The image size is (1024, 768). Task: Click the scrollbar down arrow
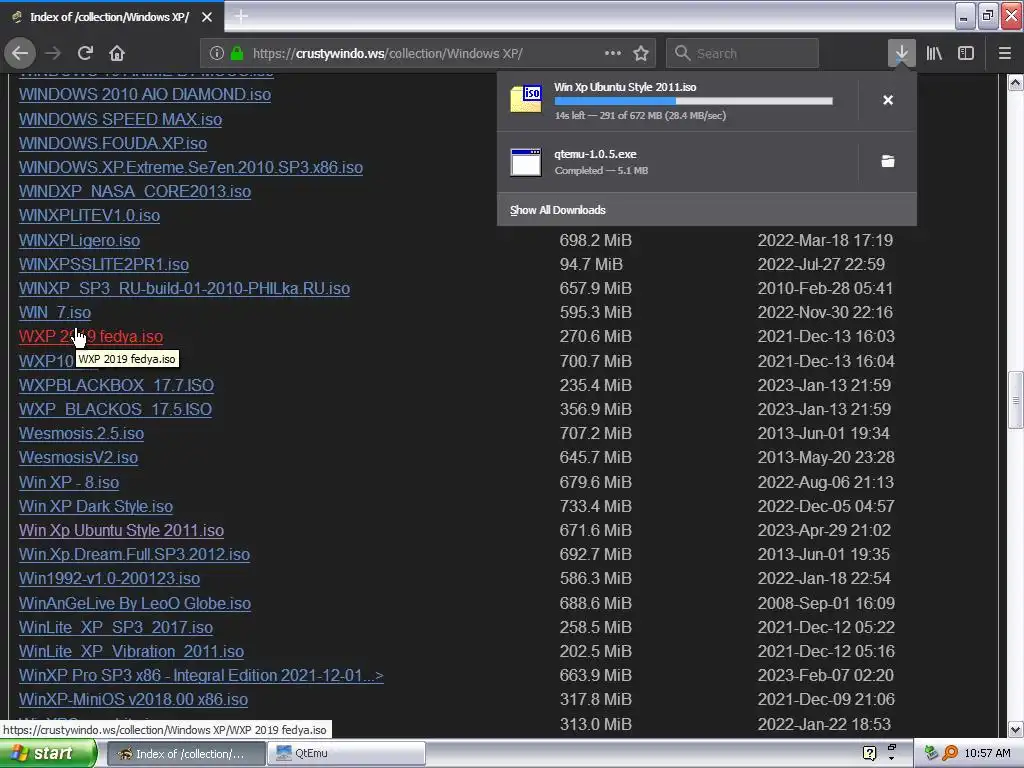1015,729
